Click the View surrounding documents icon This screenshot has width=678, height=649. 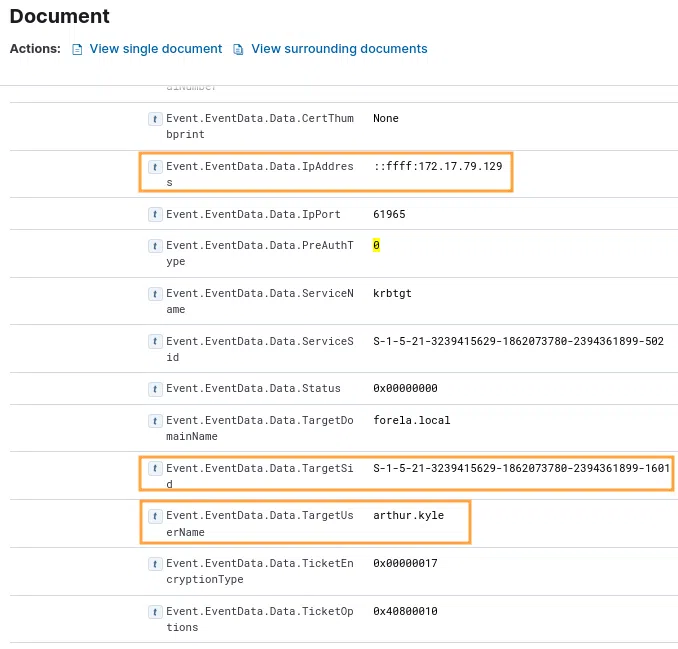coord(238,49)
